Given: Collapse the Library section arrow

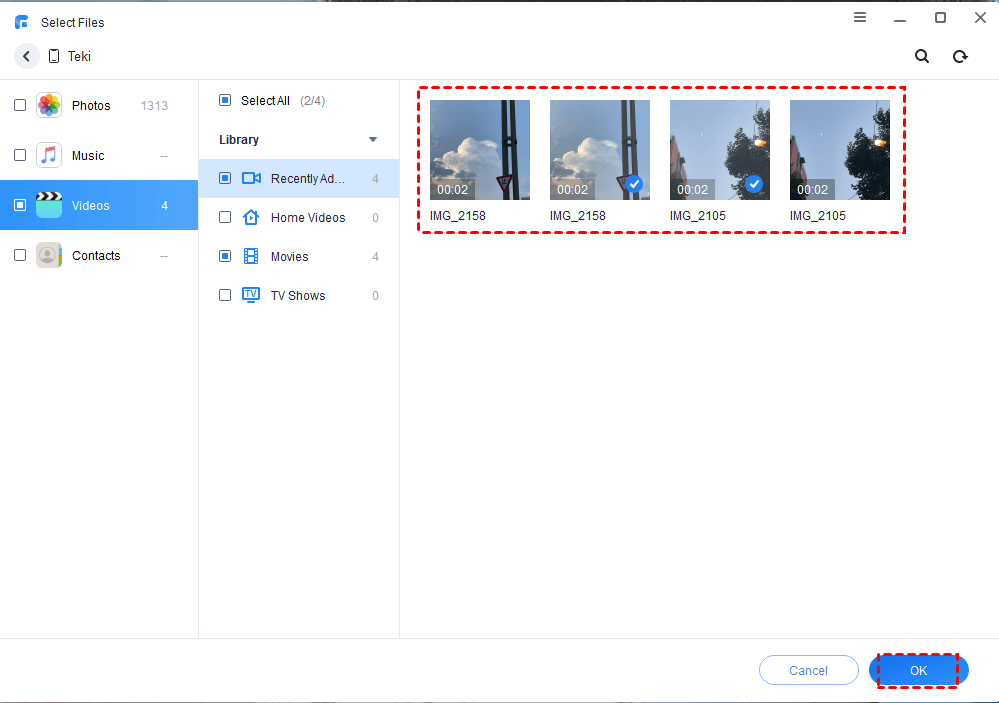Looking at the screenshot, I should (x=373, y=140).
